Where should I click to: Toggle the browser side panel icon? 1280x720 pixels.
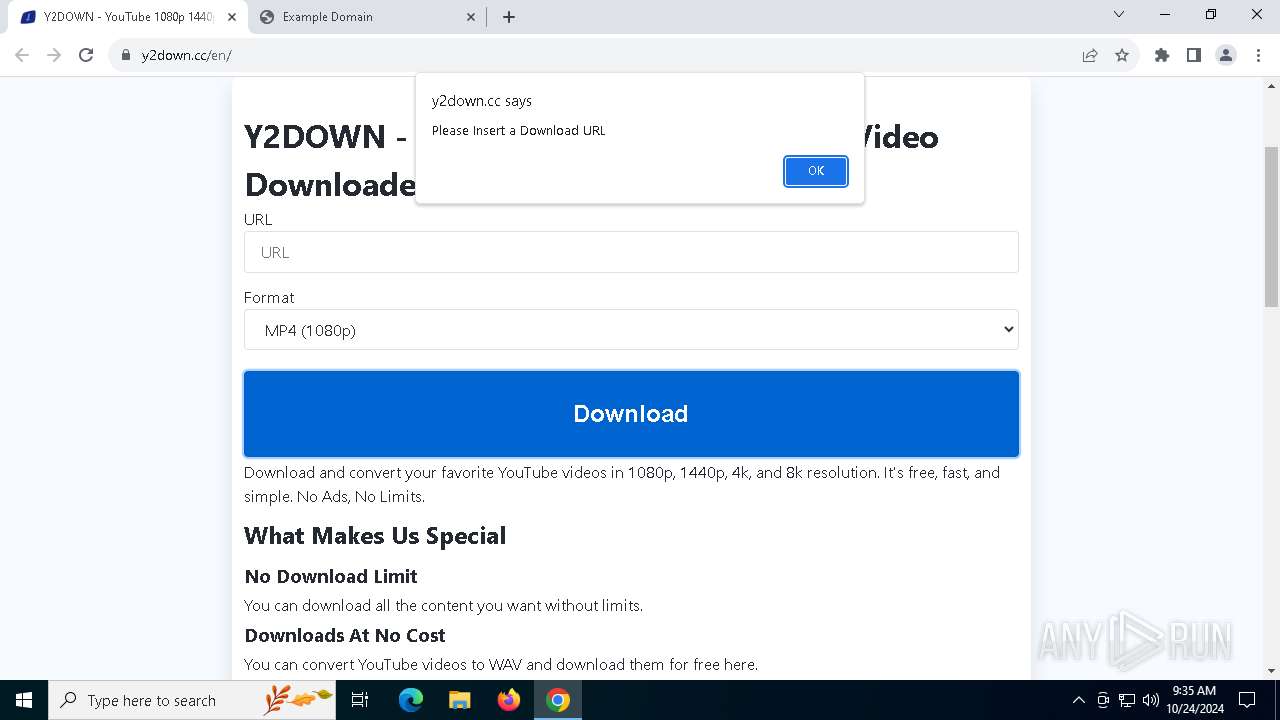pyautogui.click(x=1194, y=55)
